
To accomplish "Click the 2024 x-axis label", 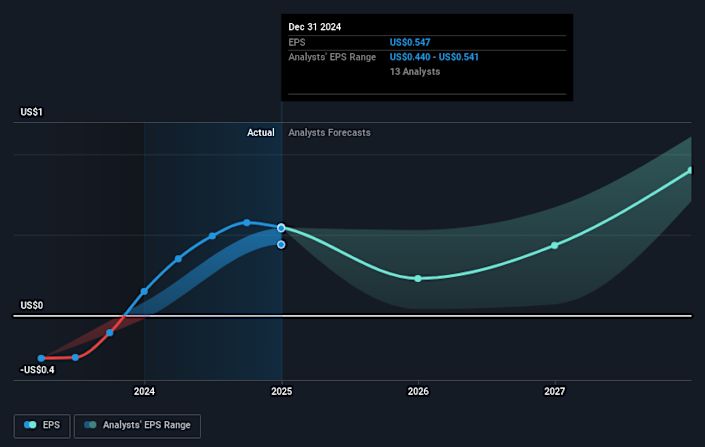I will [x=144, y=392].
